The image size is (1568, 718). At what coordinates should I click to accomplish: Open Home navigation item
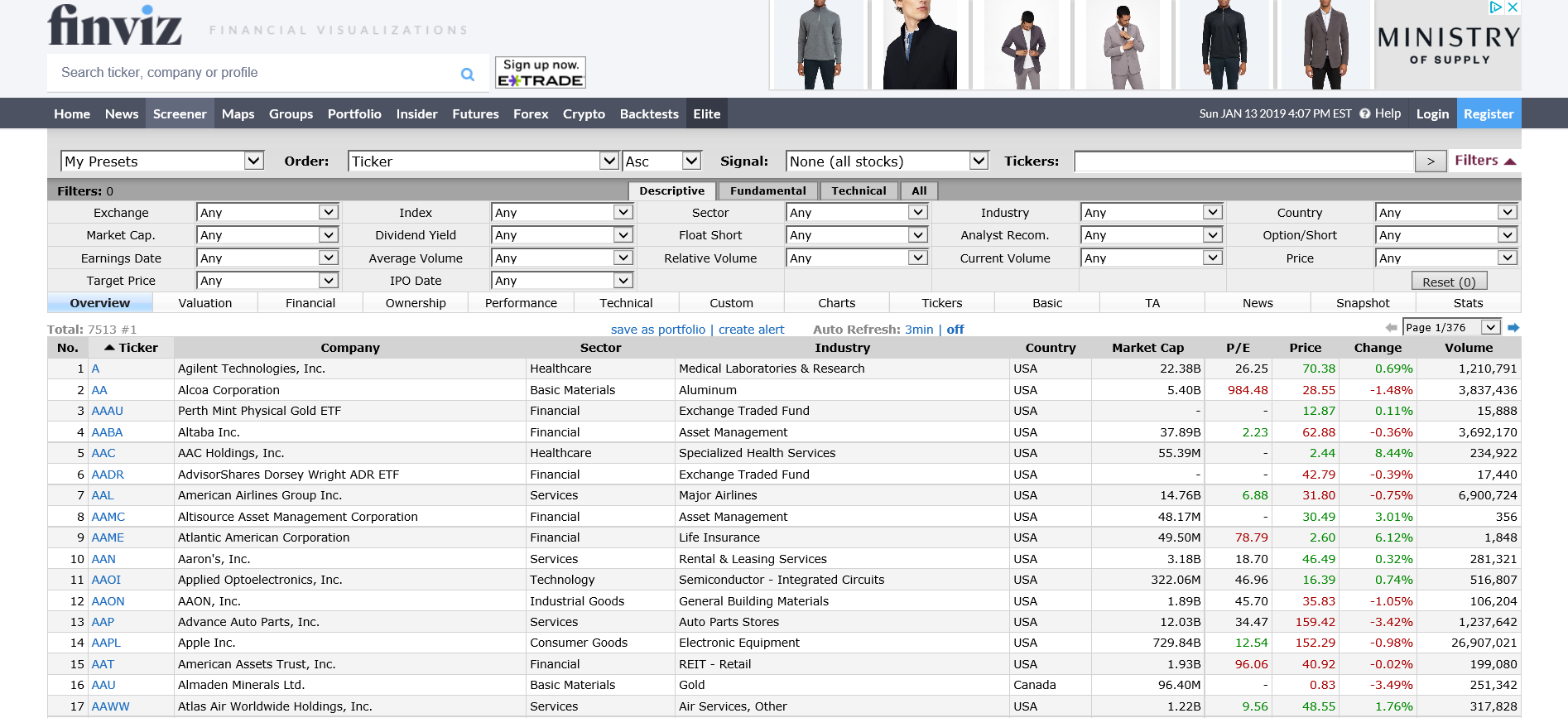coord(72,113)
